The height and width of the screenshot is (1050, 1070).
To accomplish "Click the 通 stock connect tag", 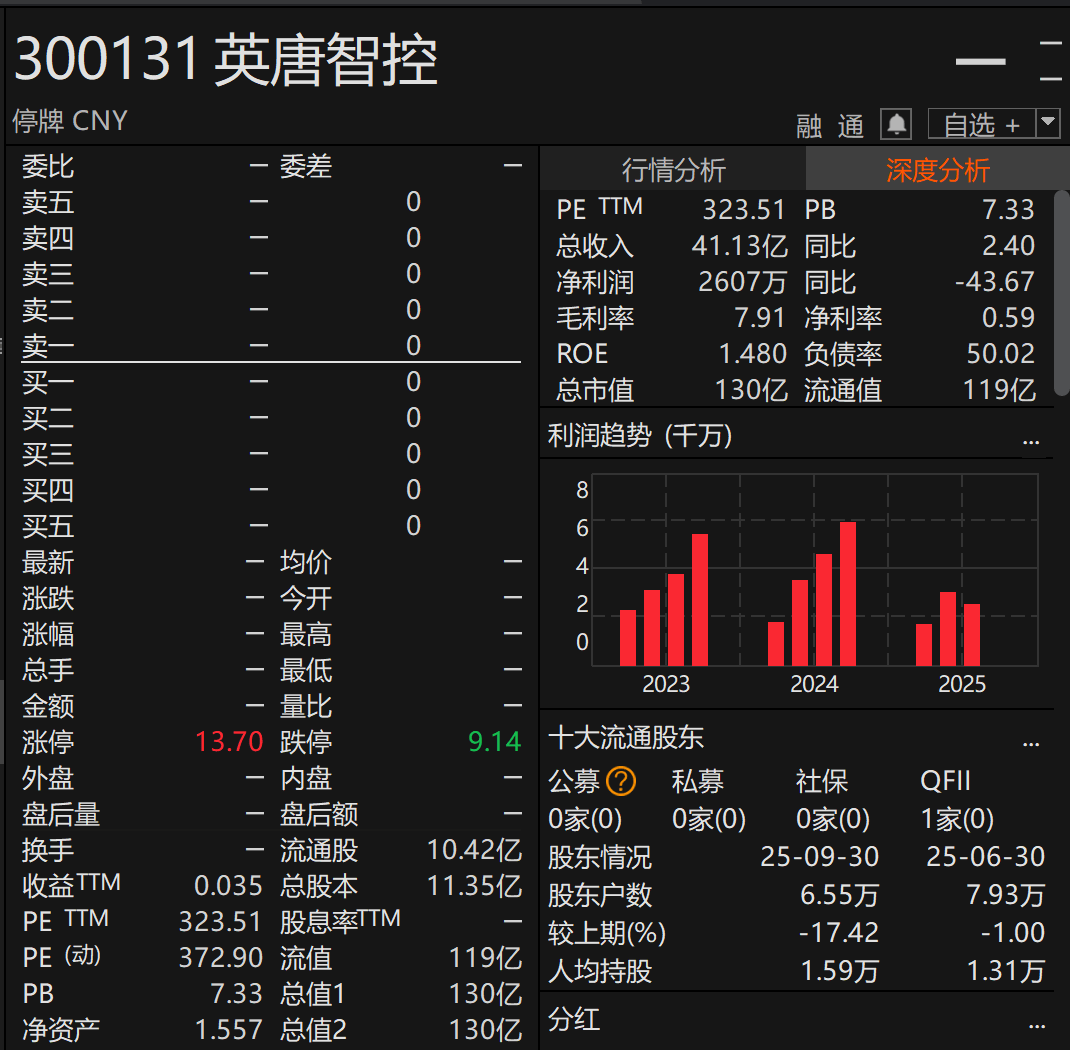I will [x=851, y=126].
